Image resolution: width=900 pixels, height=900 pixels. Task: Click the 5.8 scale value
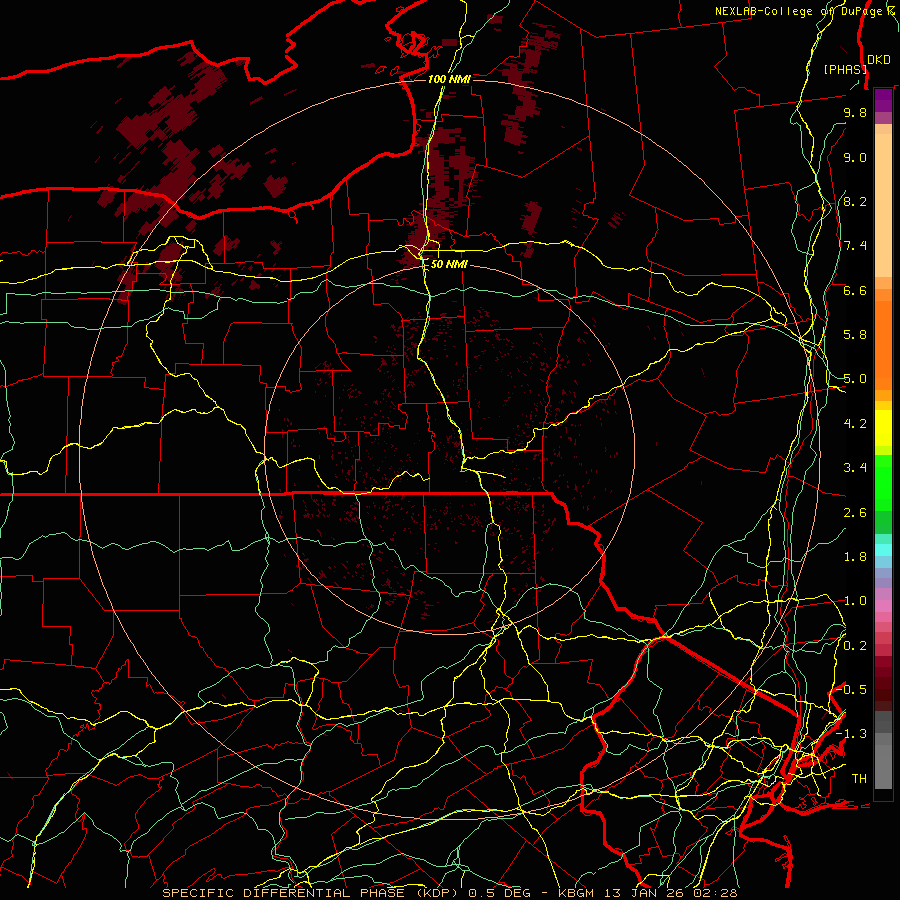(x=855, y=335)
